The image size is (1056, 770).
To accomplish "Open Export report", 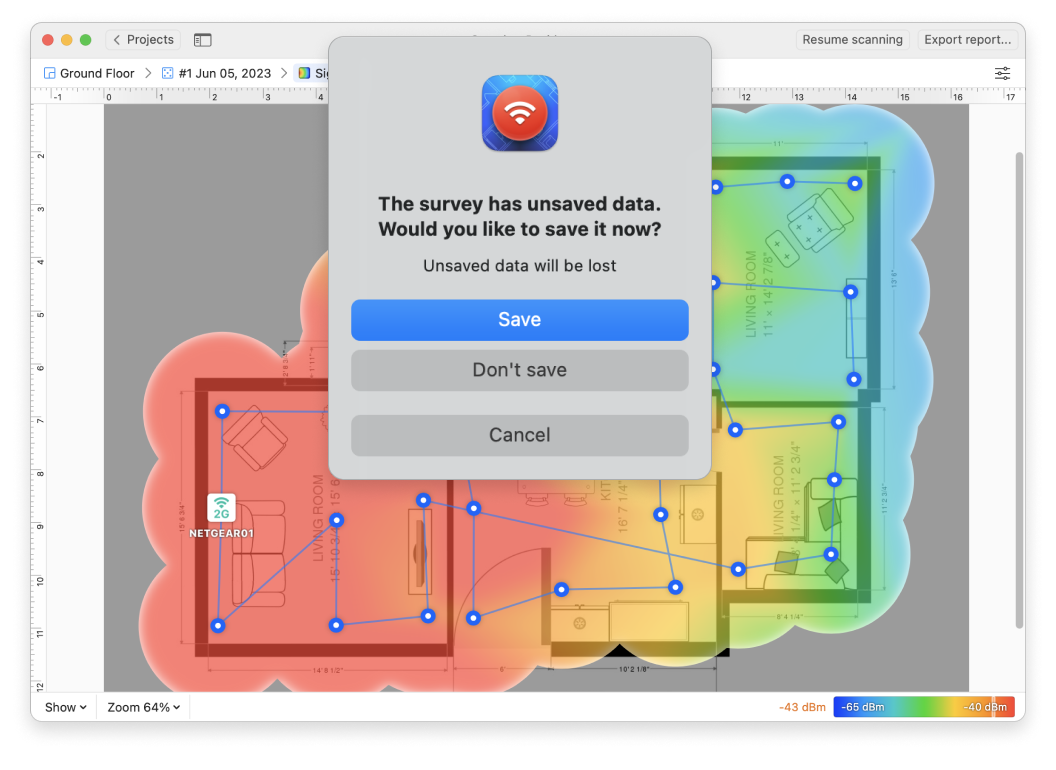I will coord(966,40).
